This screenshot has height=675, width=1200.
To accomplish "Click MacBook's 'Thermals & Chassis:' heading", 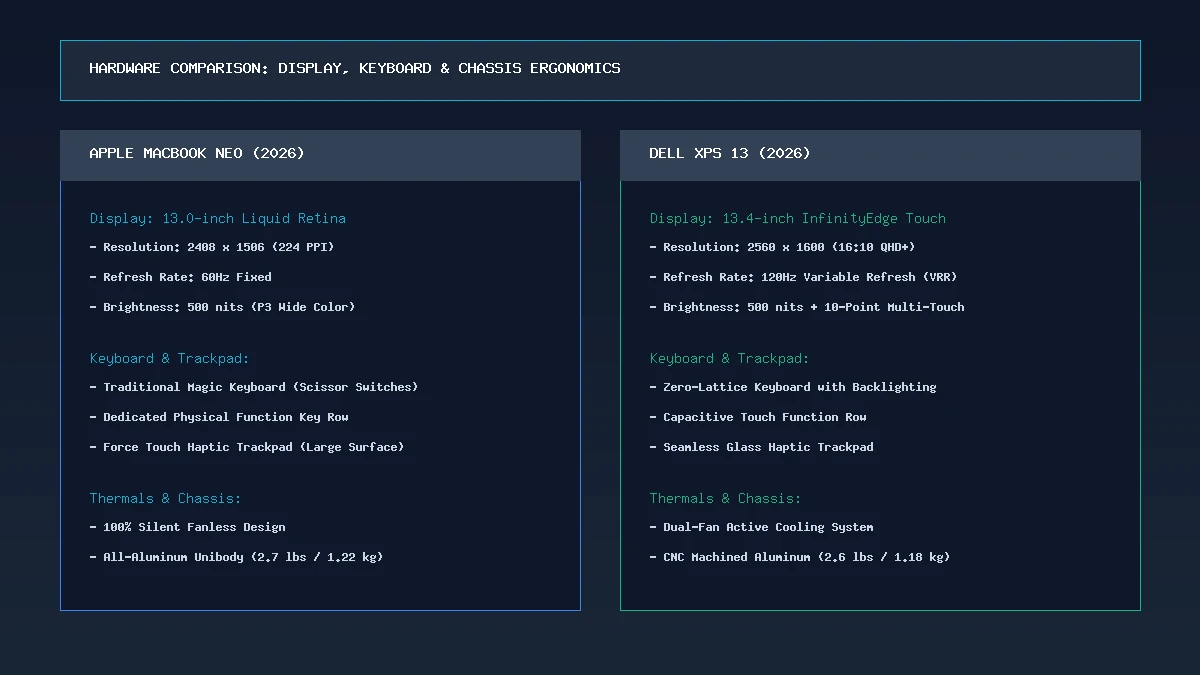I will [165, 498].
